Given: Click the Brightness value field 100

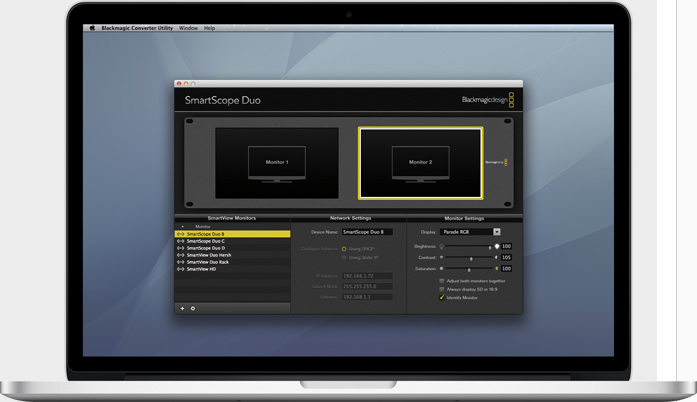Looking at the screenshot, I should click(x=506, y=246).
